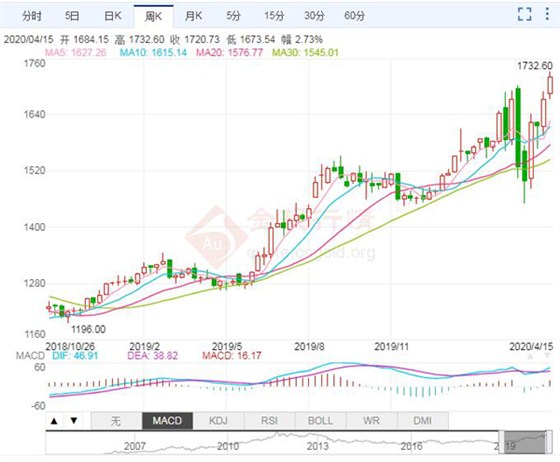Click the timeline range selector handle near 2019
The height and width of the screenshot is (462, 560).
[x=501, y=442]
